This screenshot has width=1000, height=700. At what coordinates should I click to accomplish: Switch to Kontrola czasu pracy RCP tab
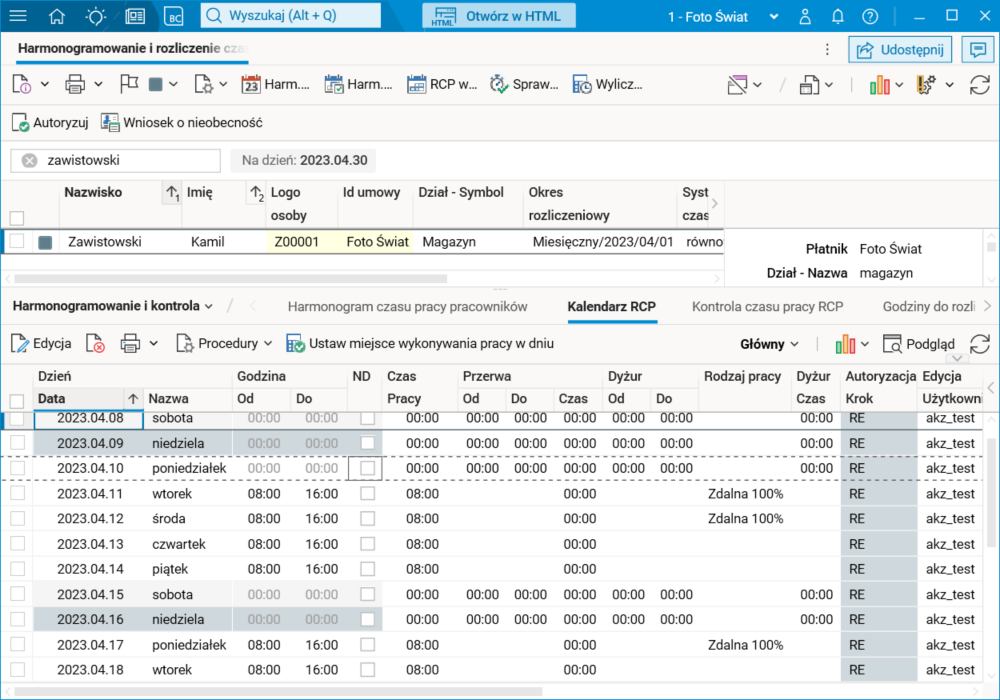point(767,306)
